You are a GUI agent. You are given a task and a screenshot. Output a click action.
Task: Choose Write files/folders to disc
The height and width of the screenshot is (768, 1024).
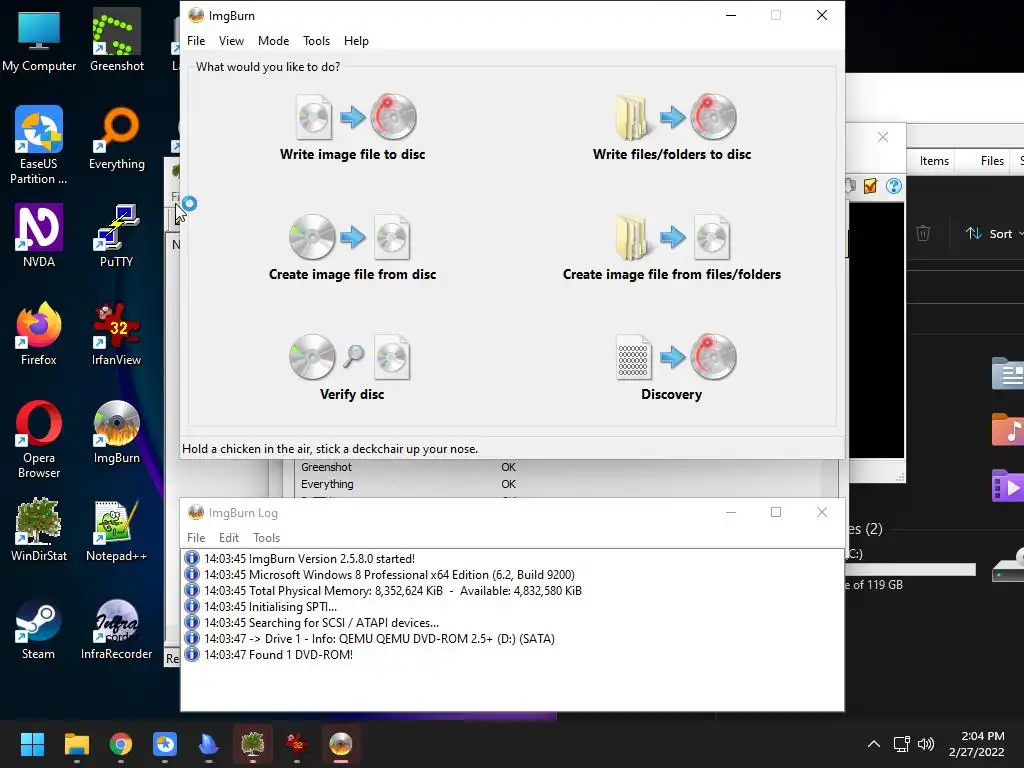point(672,127)
